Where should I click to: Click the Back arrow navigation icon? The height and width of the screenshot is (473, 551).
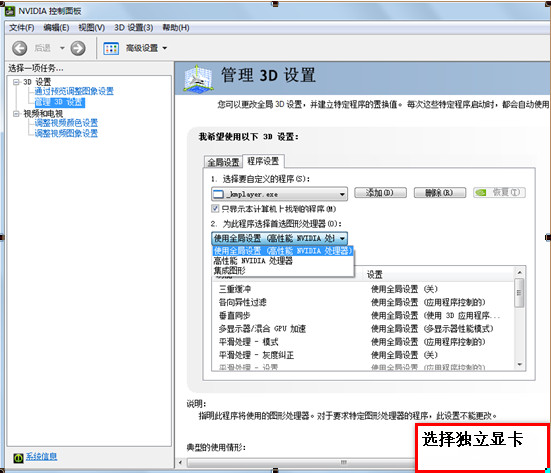(x=19, y=48)
